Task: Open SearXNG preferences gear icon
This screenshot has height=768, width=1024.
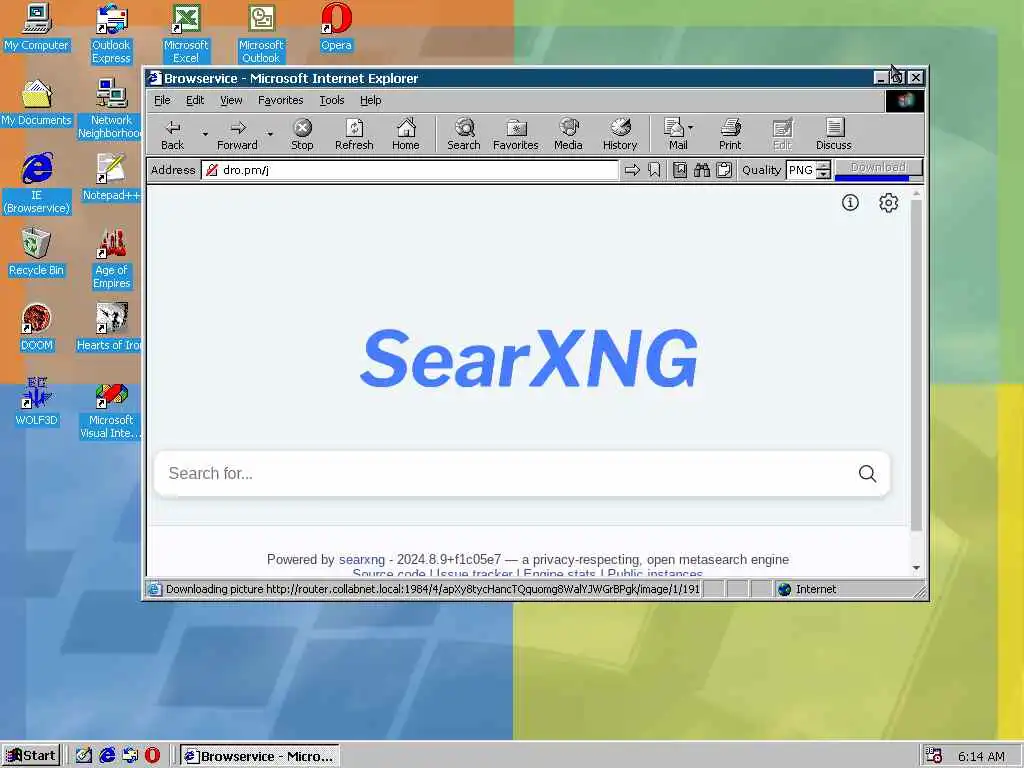Action: tap(888, 203)
